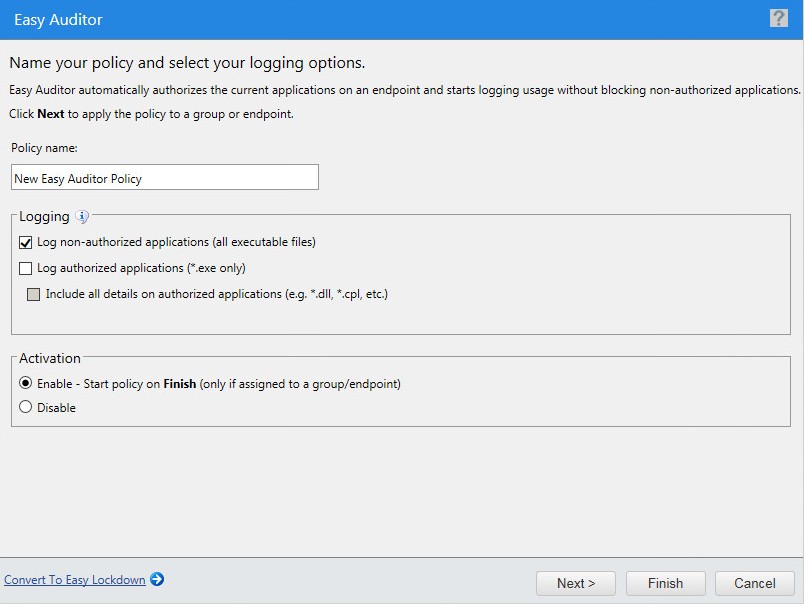The width and height of the screenshot is (804, 604).
Task: Cancel the Easy Auditor wizard
Action: click(754, 583)
